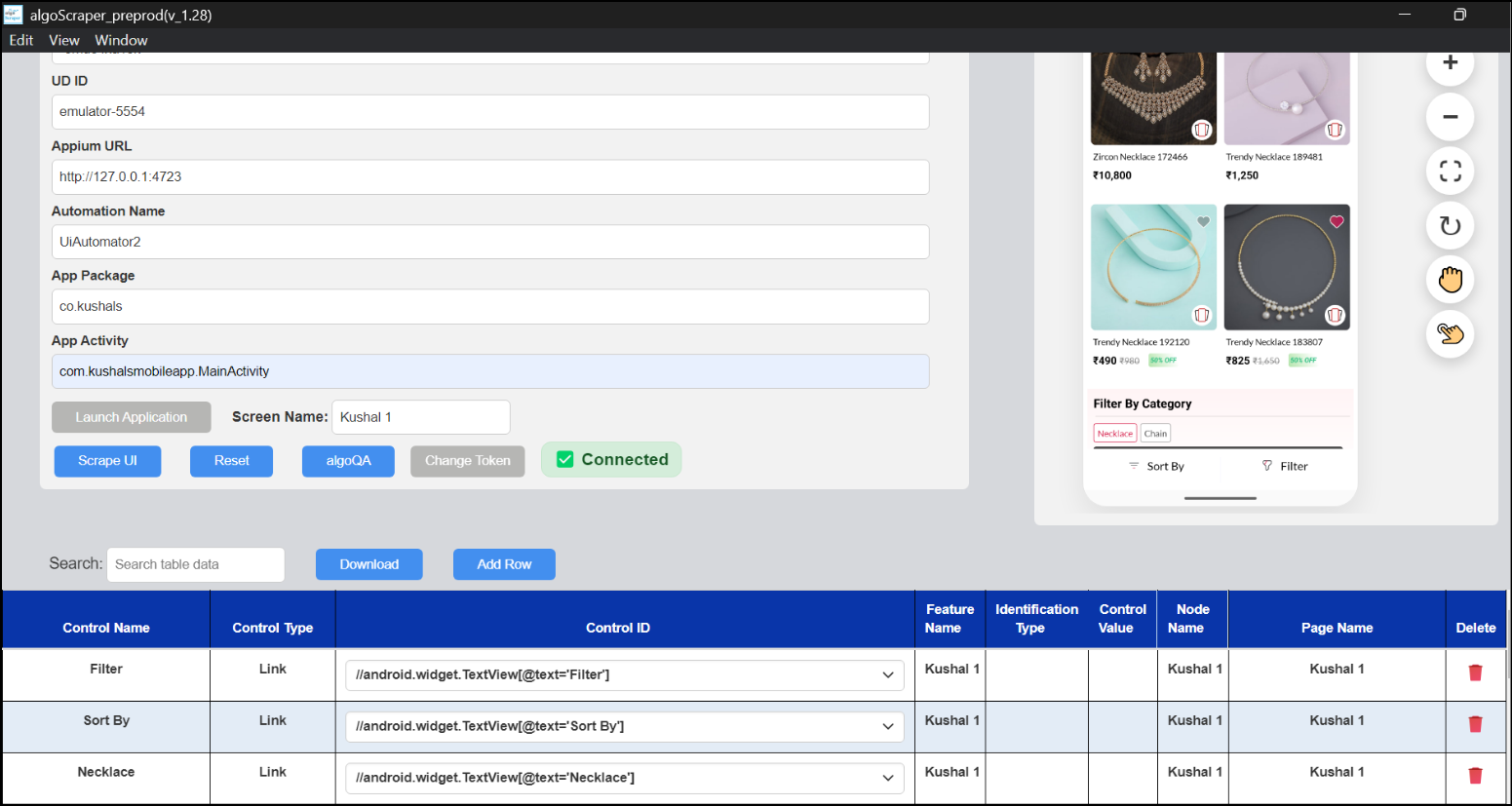This screenshot has width=1512, height=806.
Task: Click the 'Trendy Necklace 183807' product title
Action: pos(1274,342)
